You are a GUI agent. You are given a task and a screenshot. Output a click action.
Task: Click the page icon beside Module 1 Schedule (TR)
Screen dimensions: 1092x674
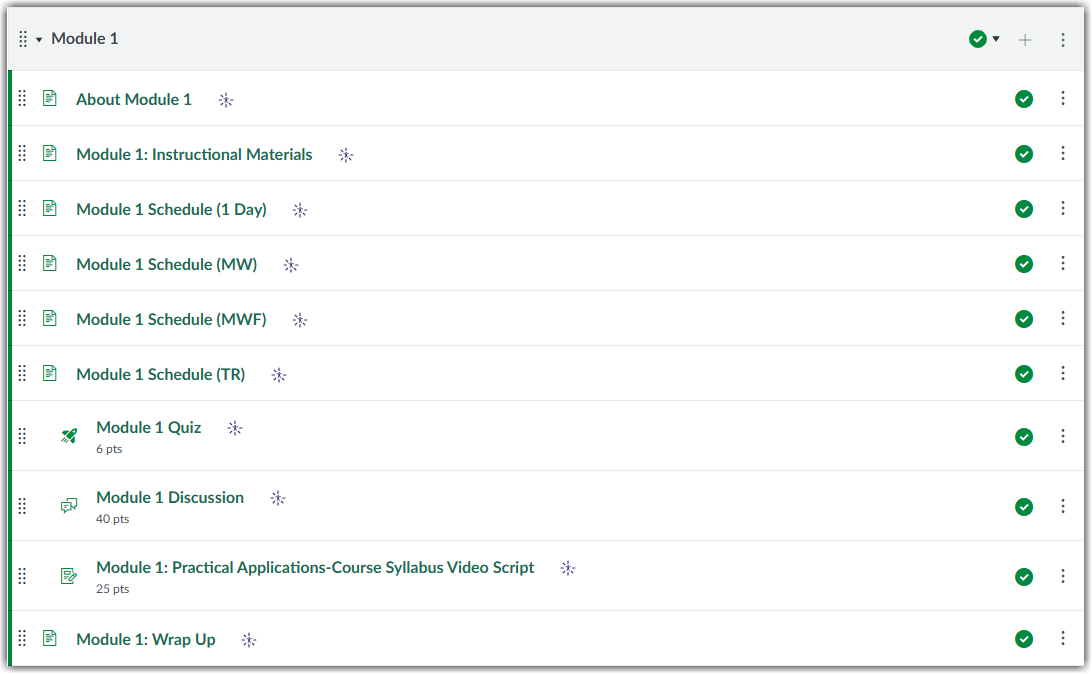tap(50, 373)
